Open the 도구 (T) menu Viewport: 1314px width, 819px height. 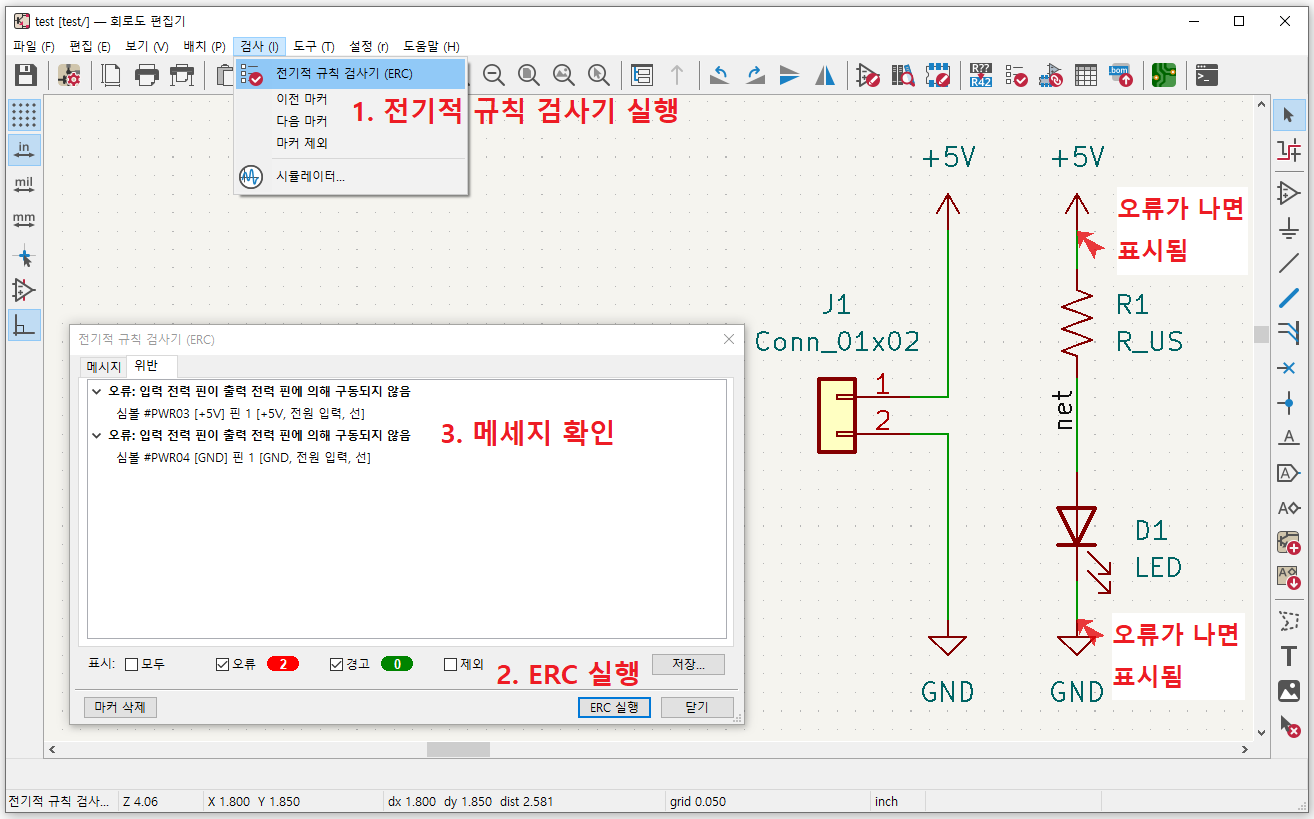[x=314, y=46]
